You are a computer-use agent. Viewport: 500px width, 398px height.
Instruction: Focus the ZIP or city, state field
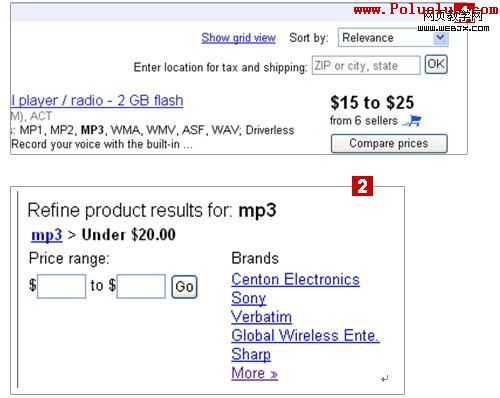tap(366, 66)
